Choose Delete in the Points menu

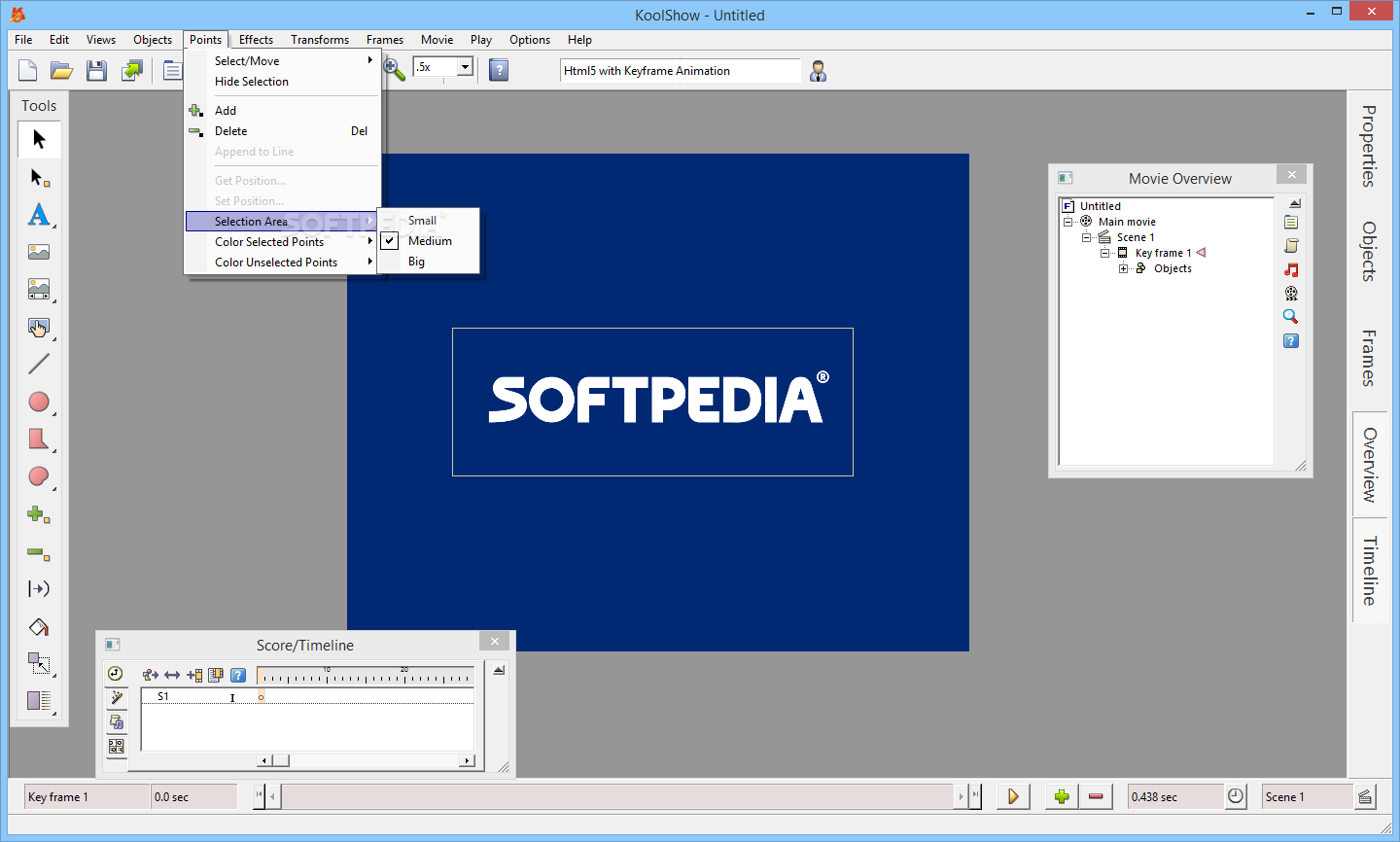[x=282, y=131]
